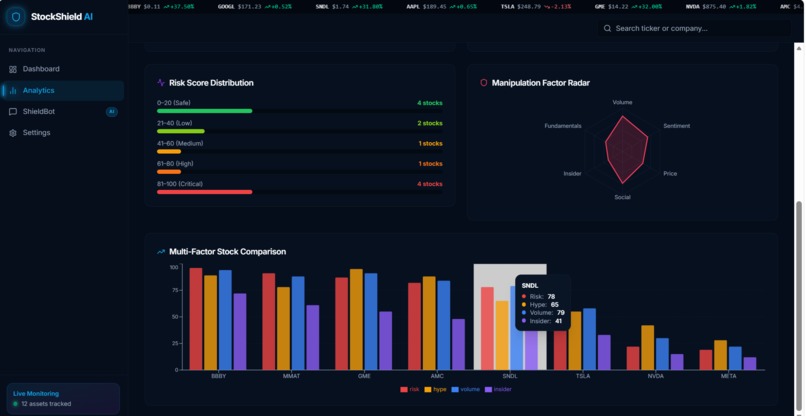Screen dimensions: 806x416
Task: Click the Insider radar axis label
Action: (572, 174)
